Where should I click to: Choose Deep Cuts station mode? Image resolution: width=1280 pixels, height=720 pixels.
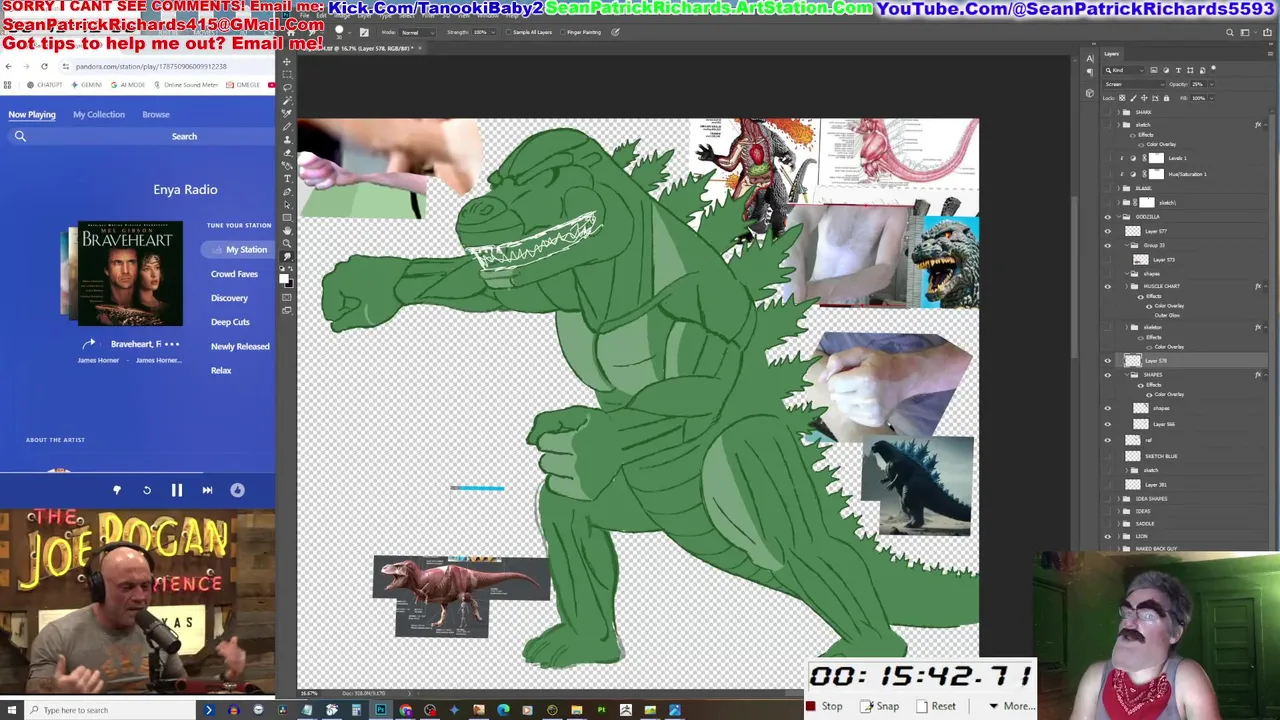click(x=230, y=322)
